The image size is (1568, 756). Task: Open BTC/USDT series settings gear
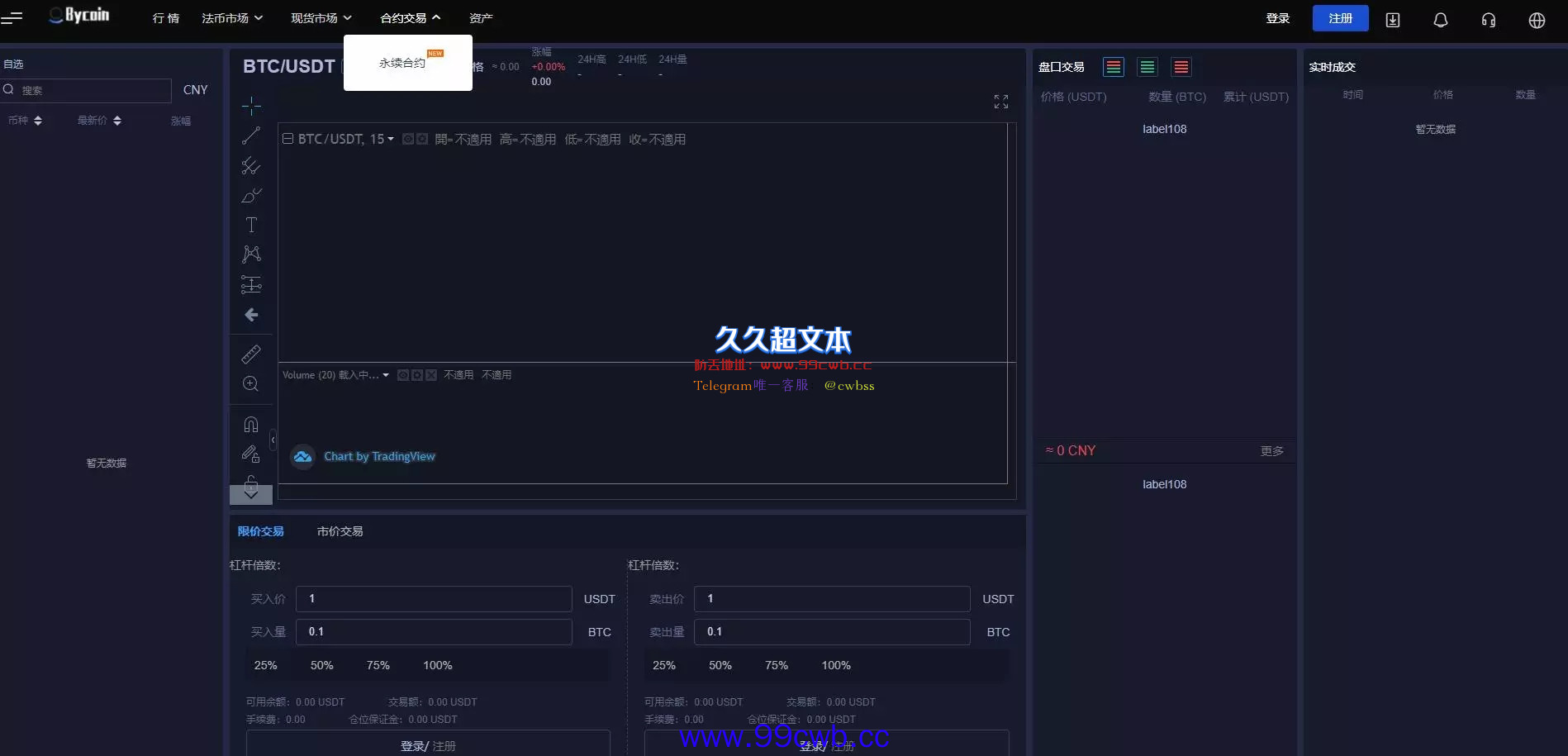(x=422, y=140)
